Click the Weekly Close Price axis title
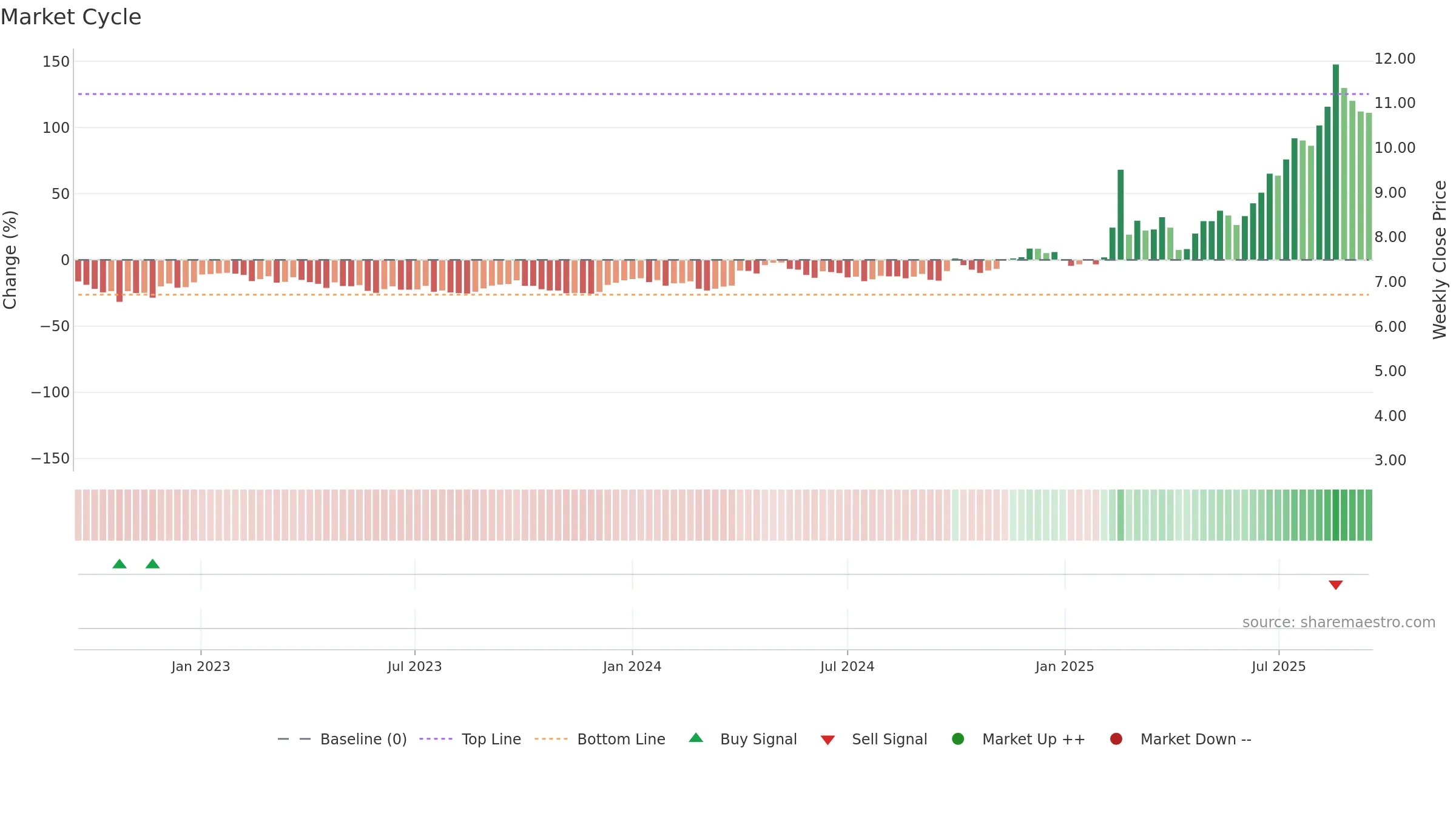The width and height of the screenshot is (1456, 819). point(1440,260)
